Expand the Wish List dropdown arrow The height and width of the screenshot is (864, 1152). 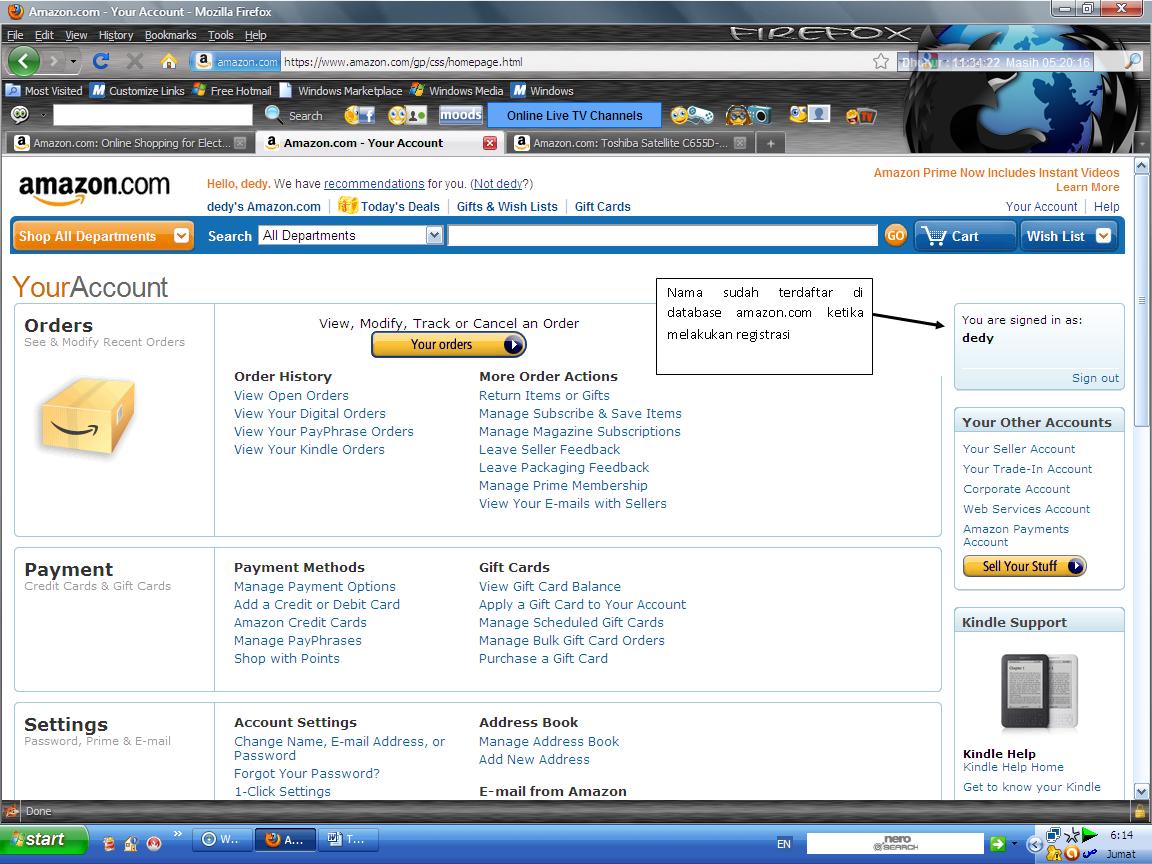[x=1103, y=236]
